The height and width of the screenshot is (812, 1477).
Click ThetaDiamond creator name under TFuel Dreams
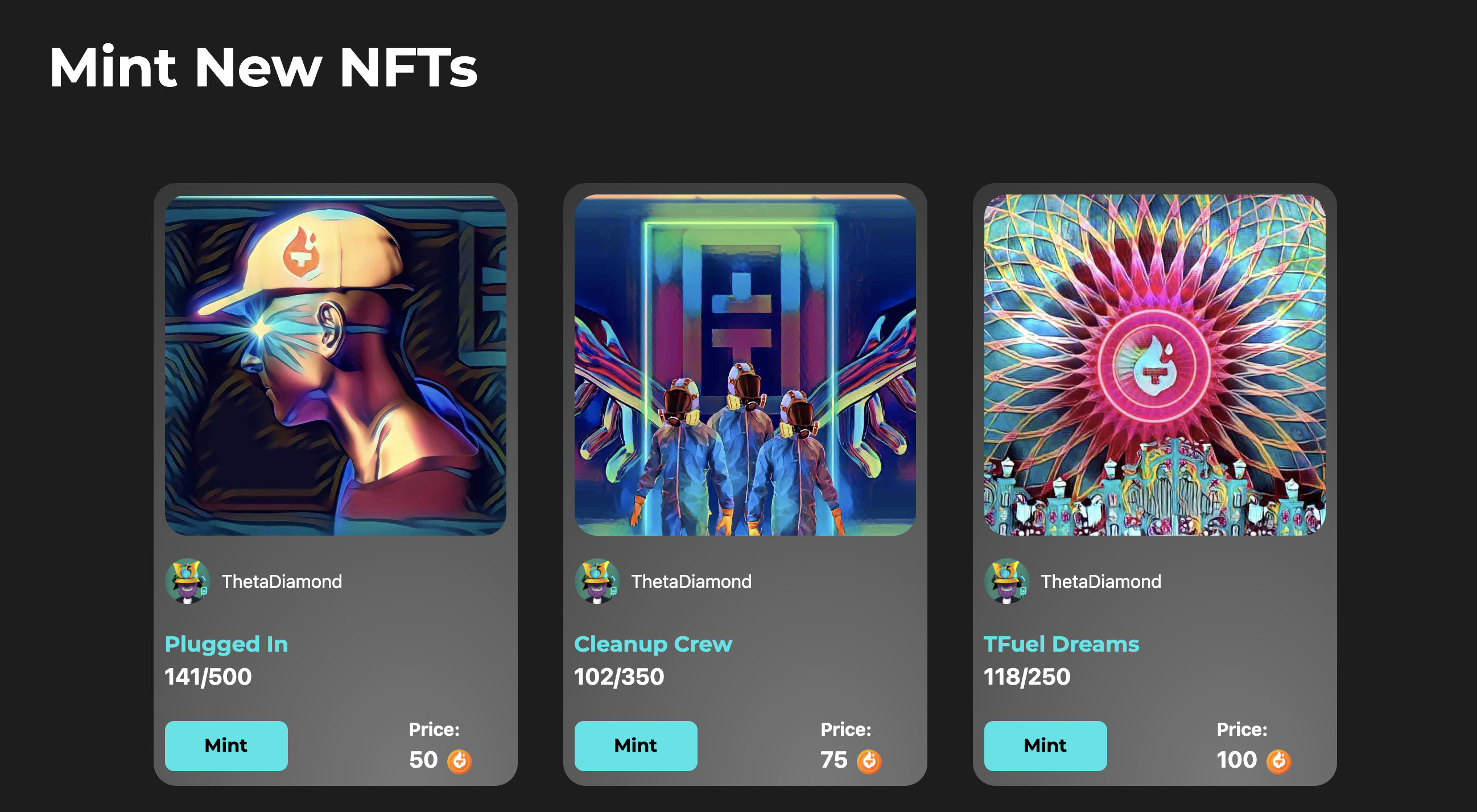click(x=1101, y=582)
